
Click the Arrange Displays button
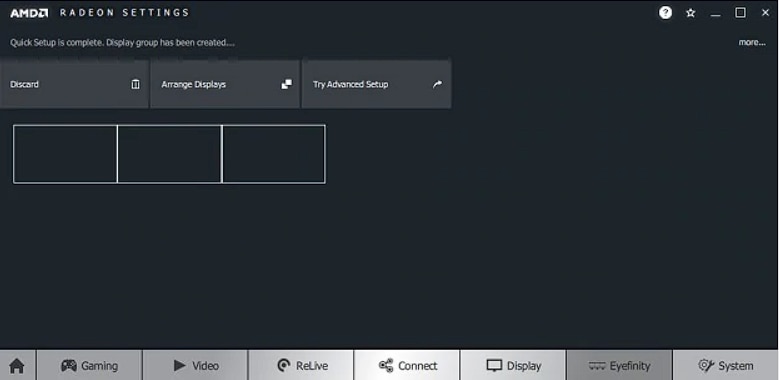click(225, 84)
